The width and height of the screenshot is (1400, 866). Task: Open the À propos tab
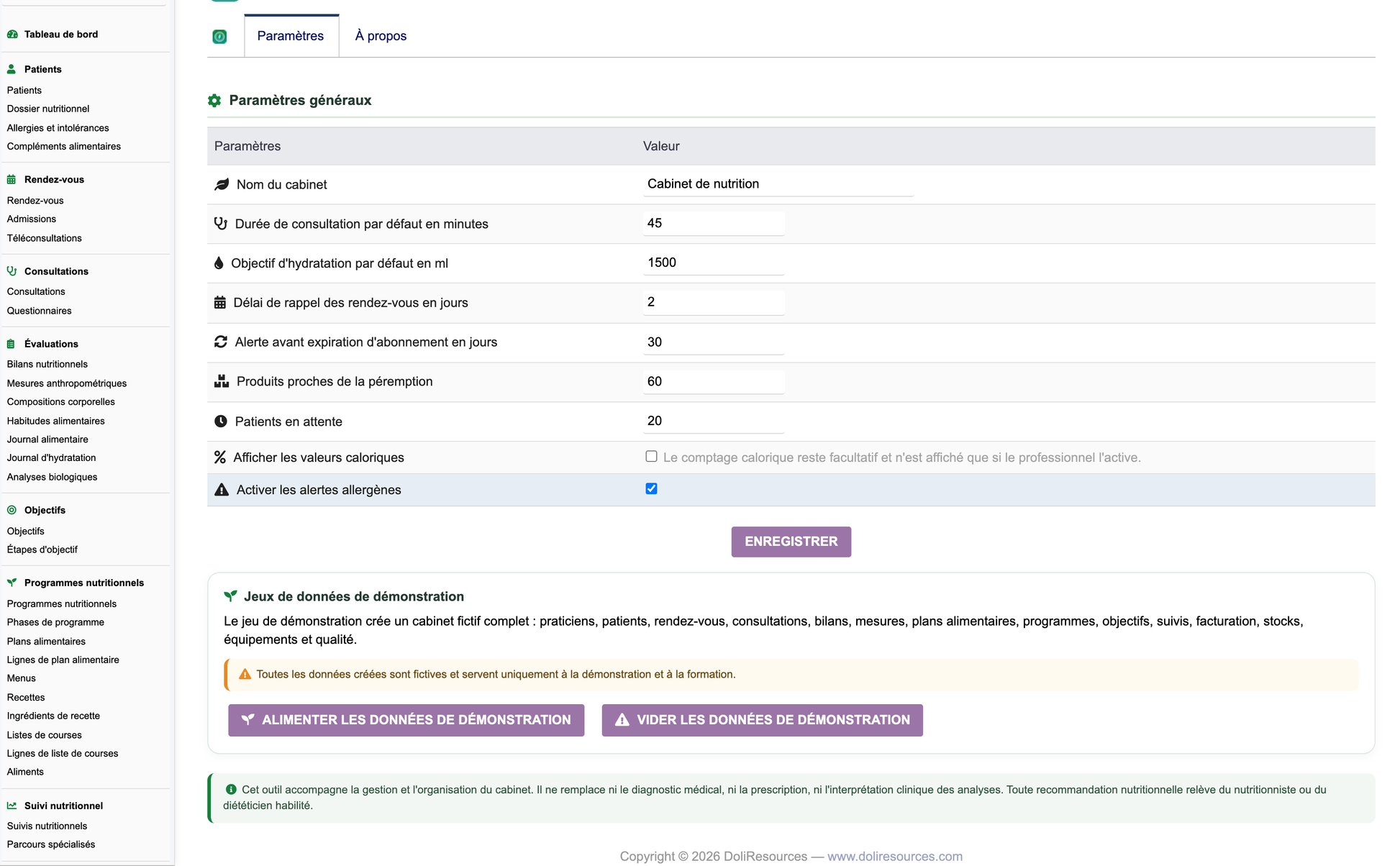(381, 36)
